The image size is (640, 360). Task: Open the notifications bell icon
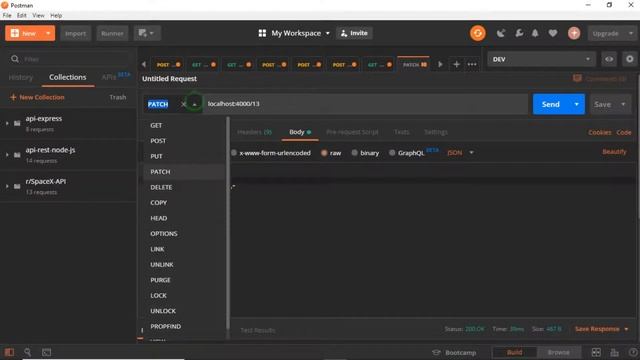[x=535, y=33]
